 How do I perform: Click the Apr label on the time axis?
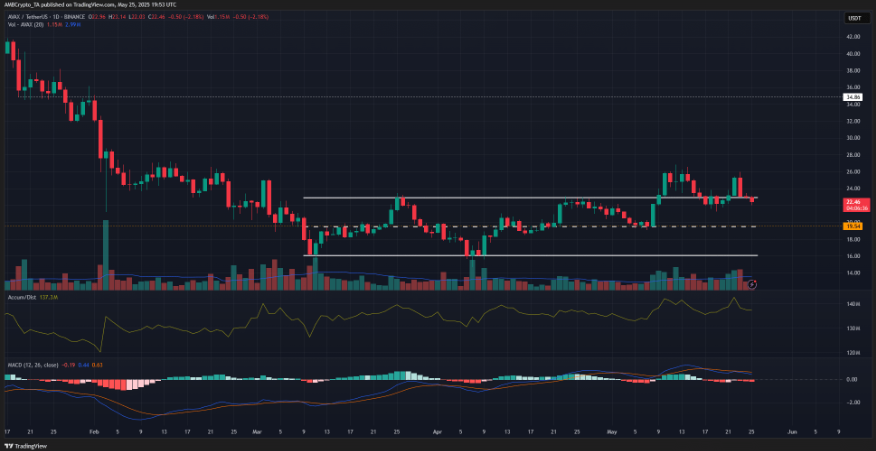click(437, 431)
